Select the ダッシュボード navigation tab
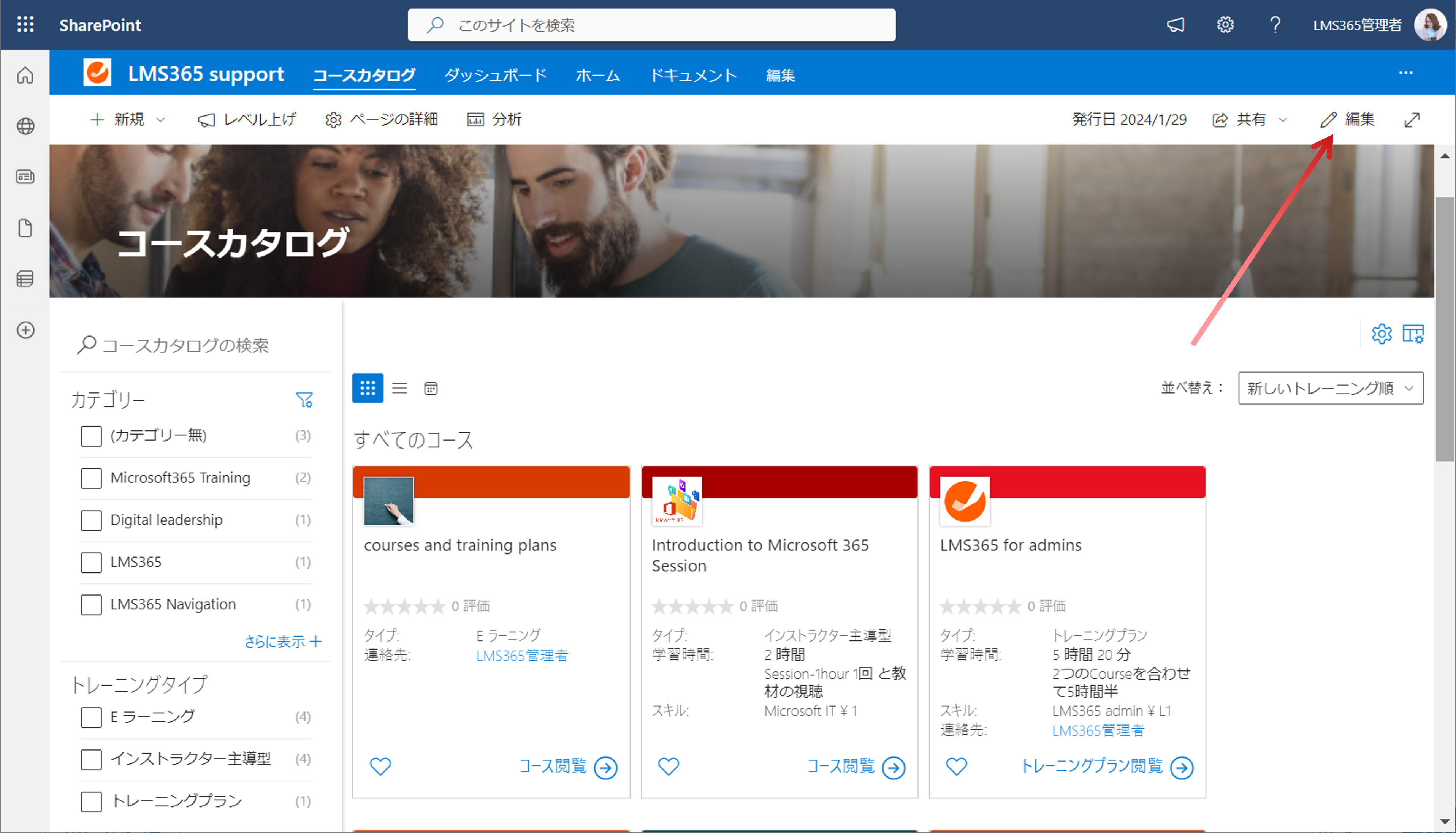Viewport: 1456px width, 833px height. point(496,75)
